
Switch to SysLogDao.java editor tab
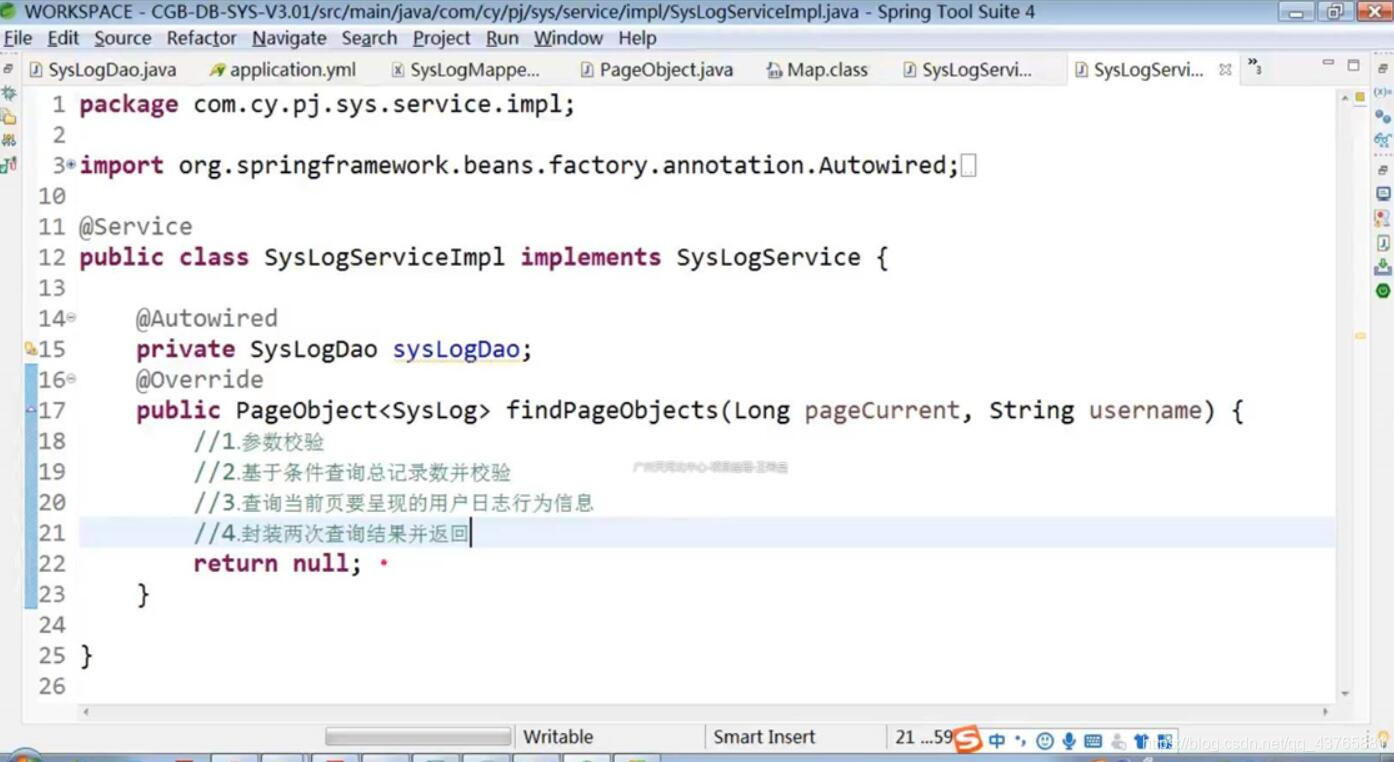pos(103,70)
